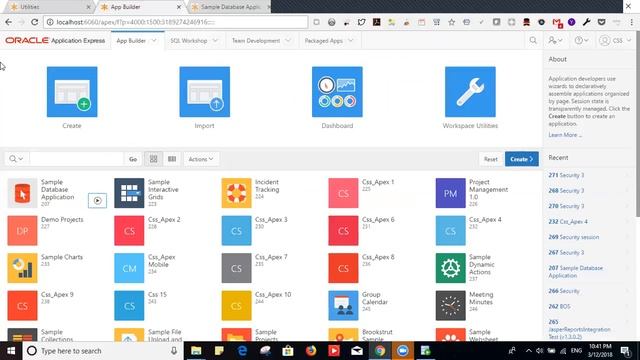This screenshot has width=640, height=360.
Task: Open Sample Dynamic Actions gear icon
Action: click(x=451, y=268)
